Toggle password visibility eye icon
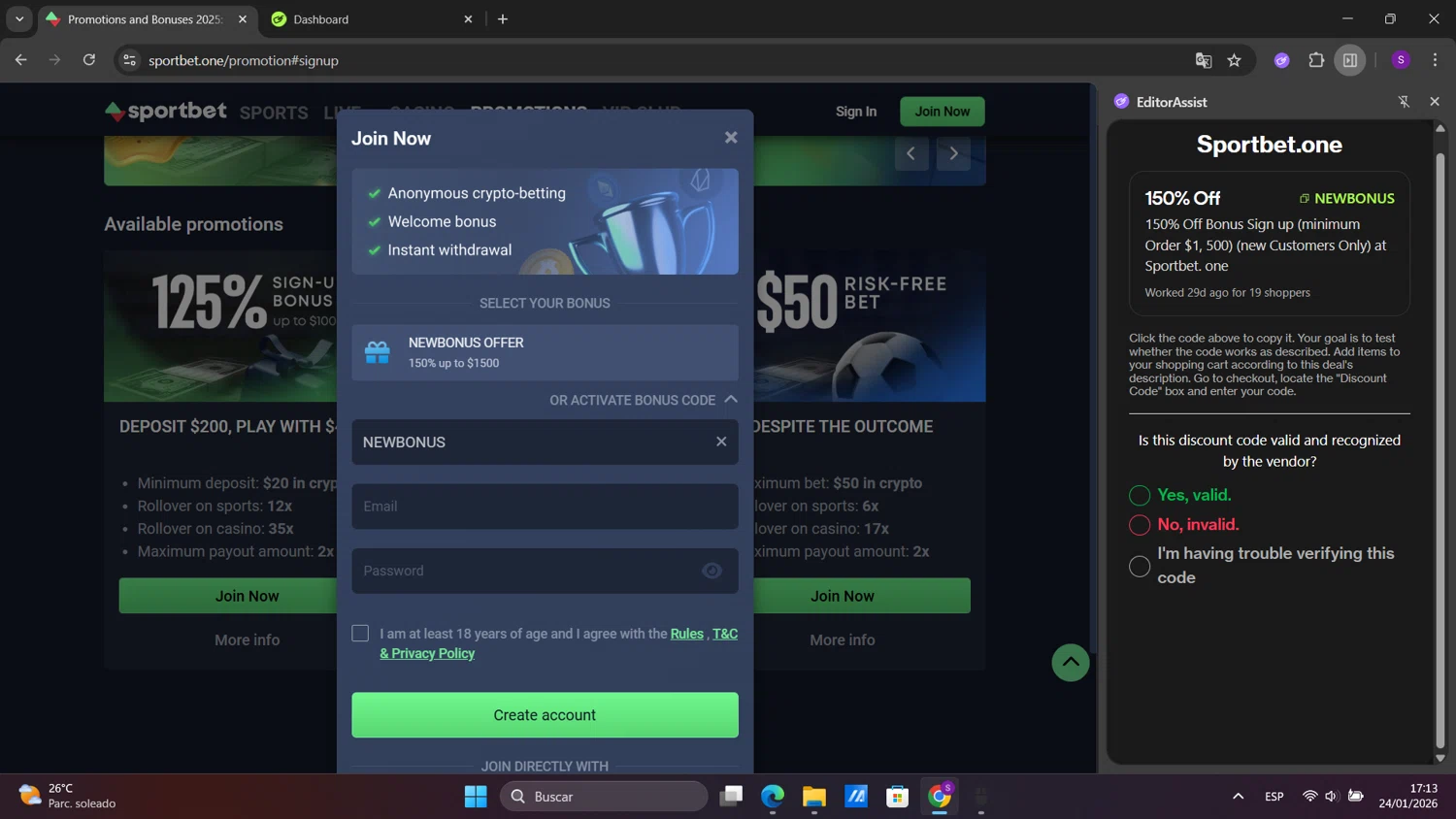1456x819 pixels. [711, 571]
